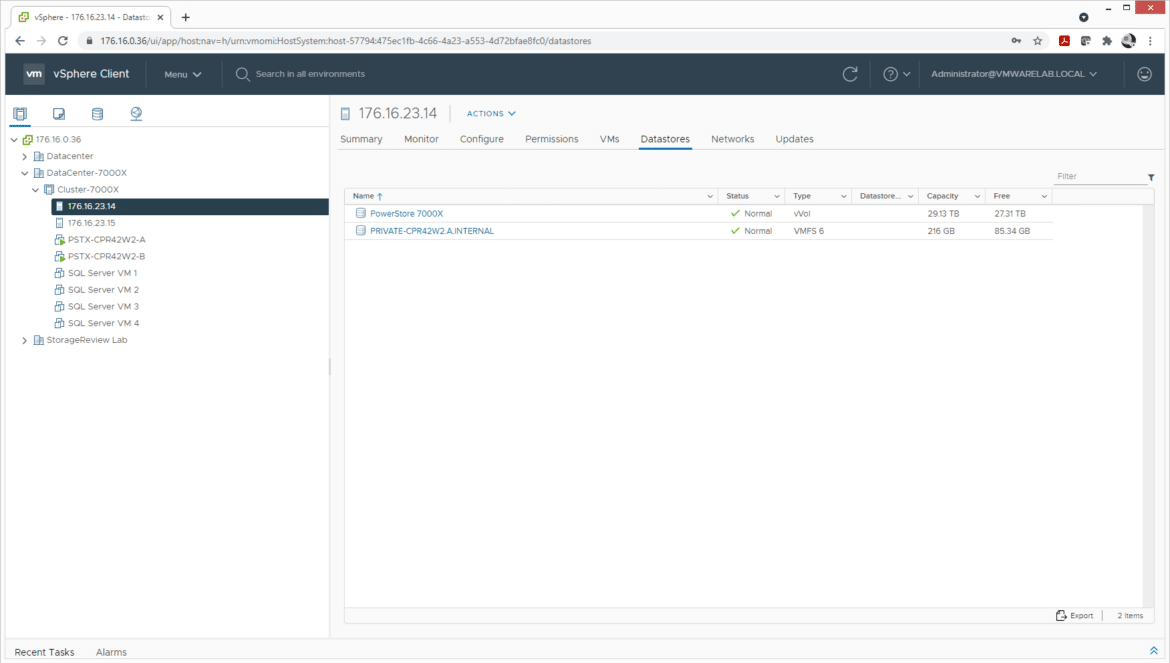Click the feedback smiley icon
Image resolution: width=1170 pixels, height=663 pixels.
(1144, 74)
